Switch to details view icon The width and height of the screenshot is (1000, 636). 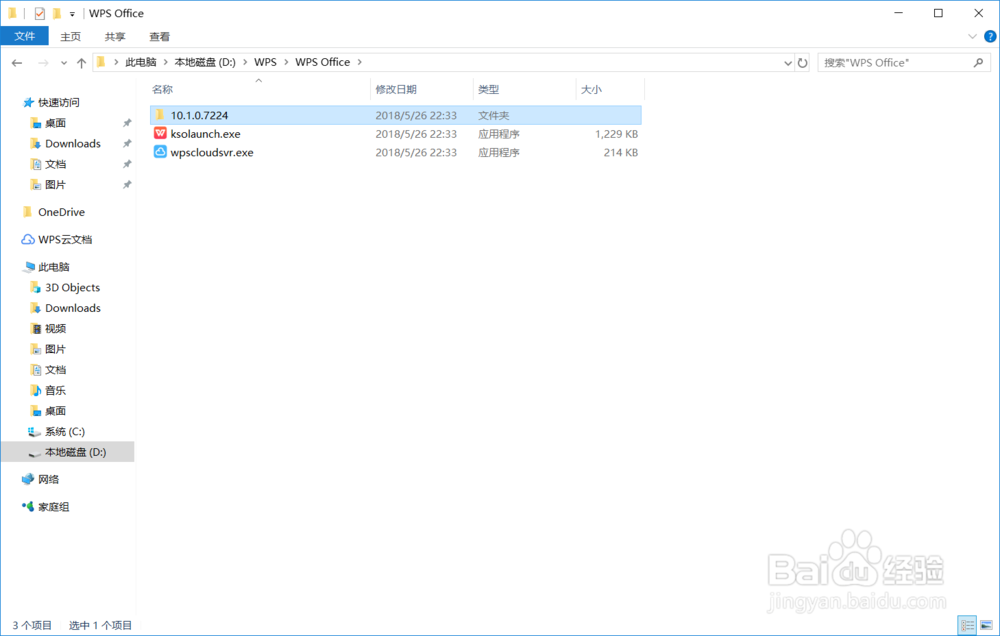point(967,625)
